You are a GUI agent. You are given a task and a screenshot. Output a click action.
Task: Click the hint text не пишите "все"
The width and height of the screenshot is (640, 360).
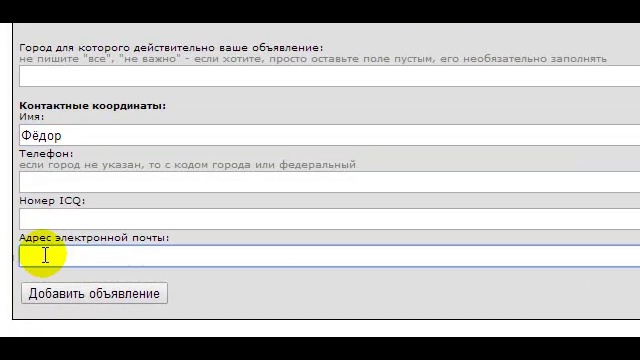313,59
